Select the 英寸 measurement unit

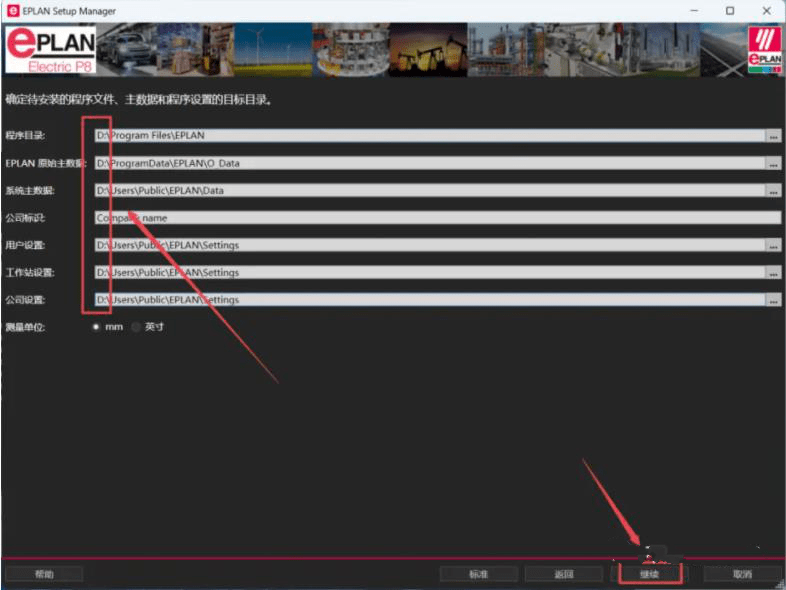tap(136, 327)
